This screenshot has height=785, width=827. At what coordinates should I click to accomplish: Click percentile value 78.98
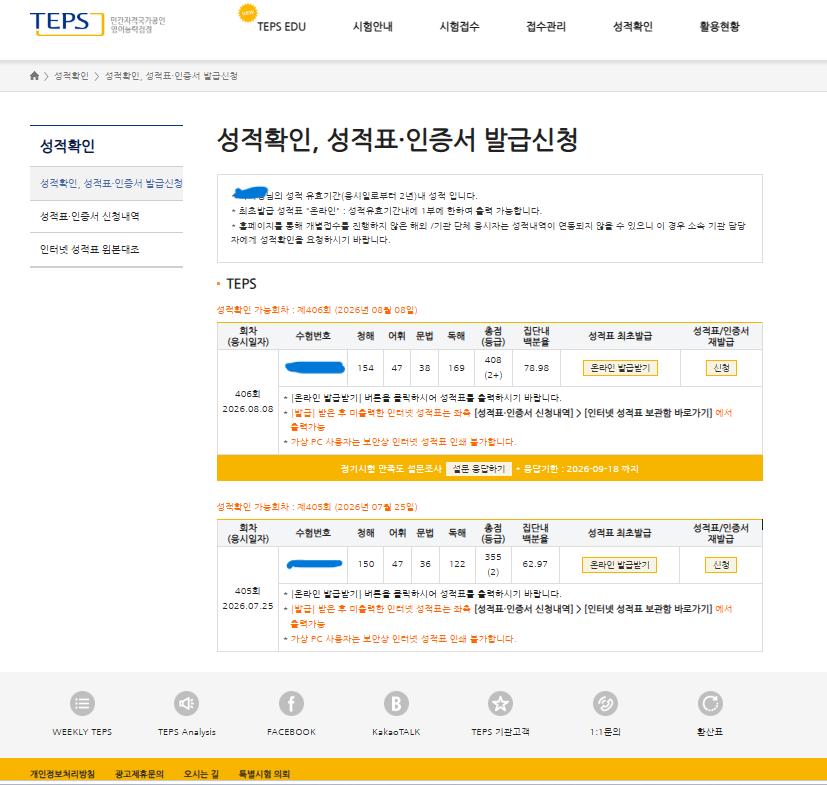(x=536, y=368)
